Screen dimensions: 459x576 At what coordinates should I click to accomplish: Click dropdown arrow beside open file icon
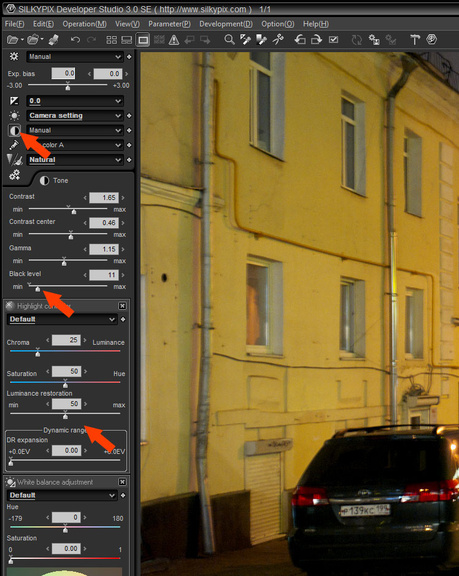point(22,39)
